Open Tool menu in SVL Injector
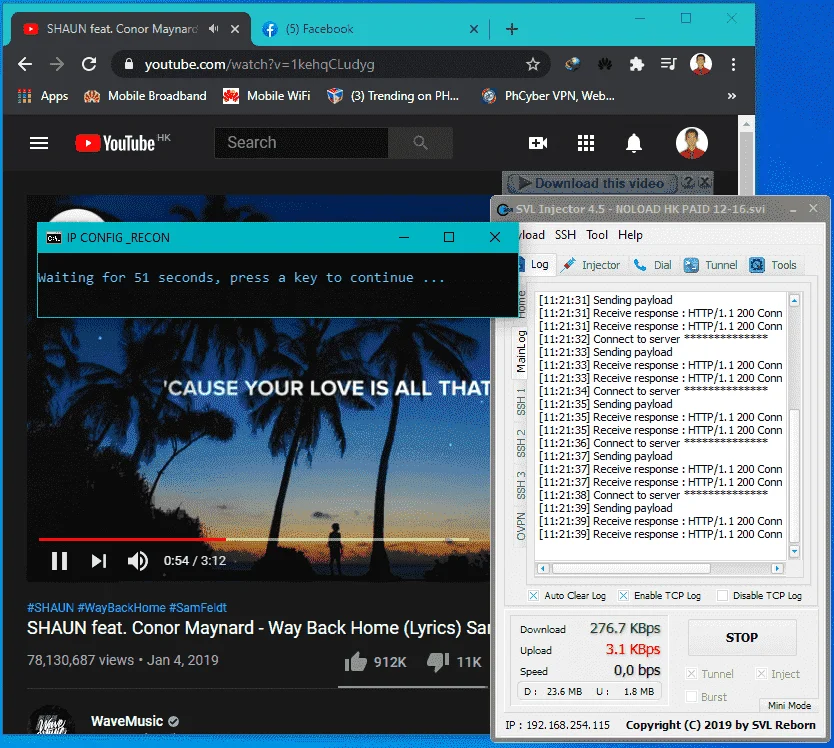 (x=597, y=235)
